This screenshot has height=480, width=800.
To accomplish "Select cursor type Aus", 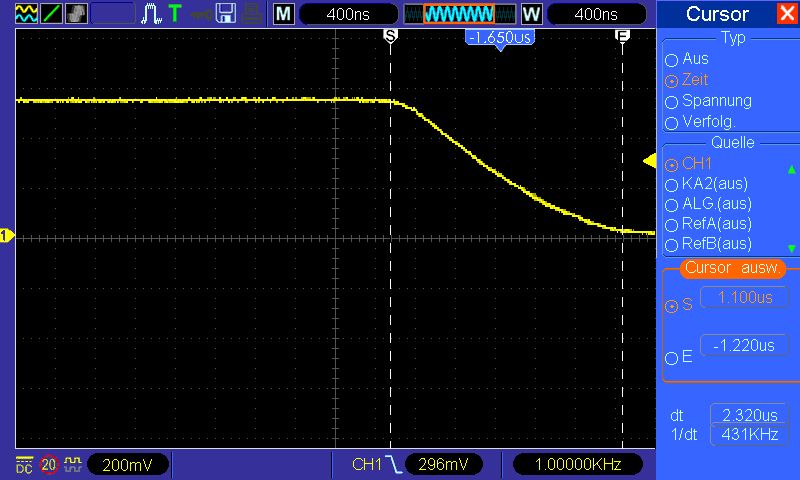I will [x=687, y=59].
